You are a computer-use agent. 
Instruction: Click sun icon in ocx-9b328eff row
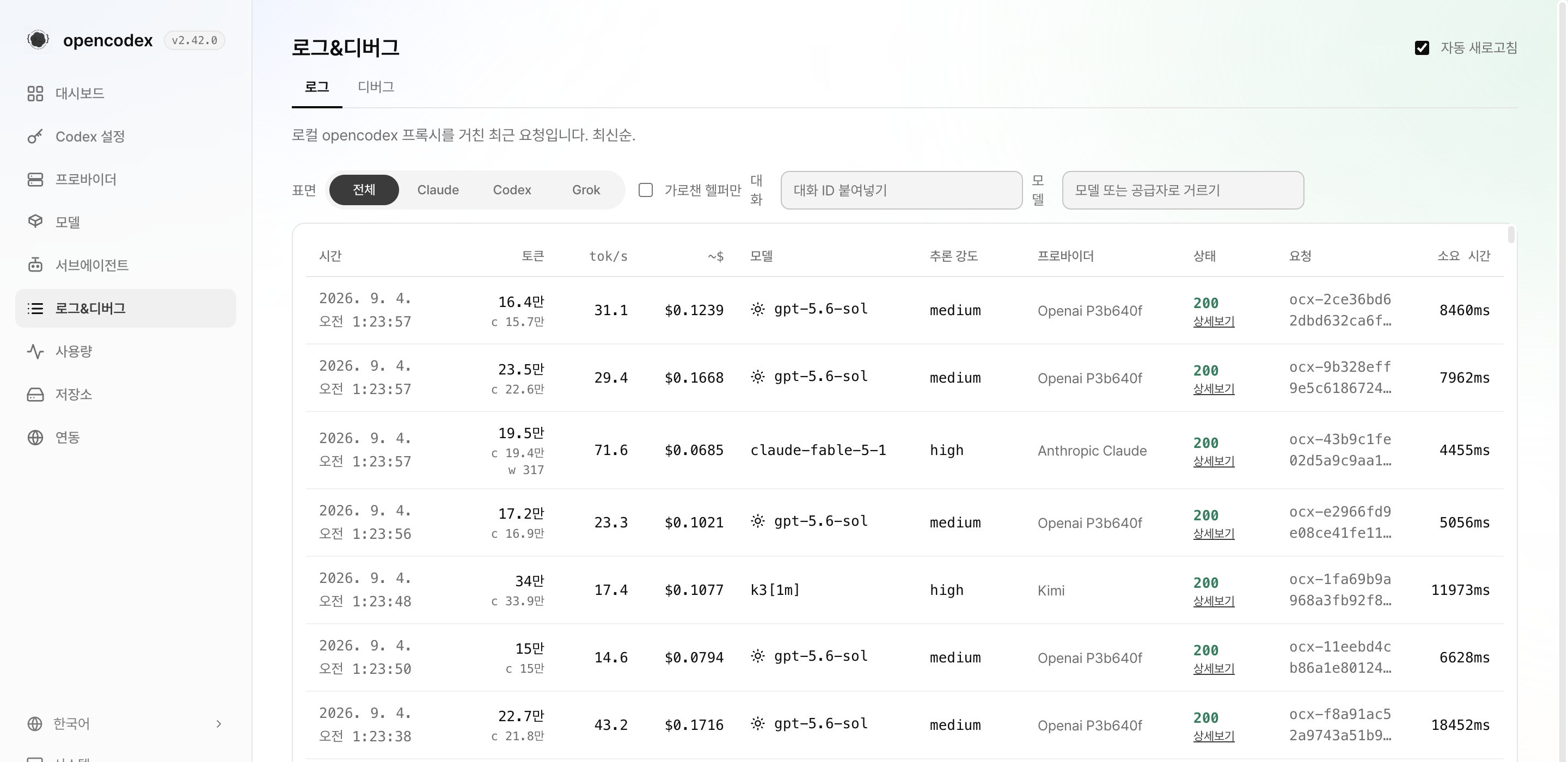click(x=758, y=377)
